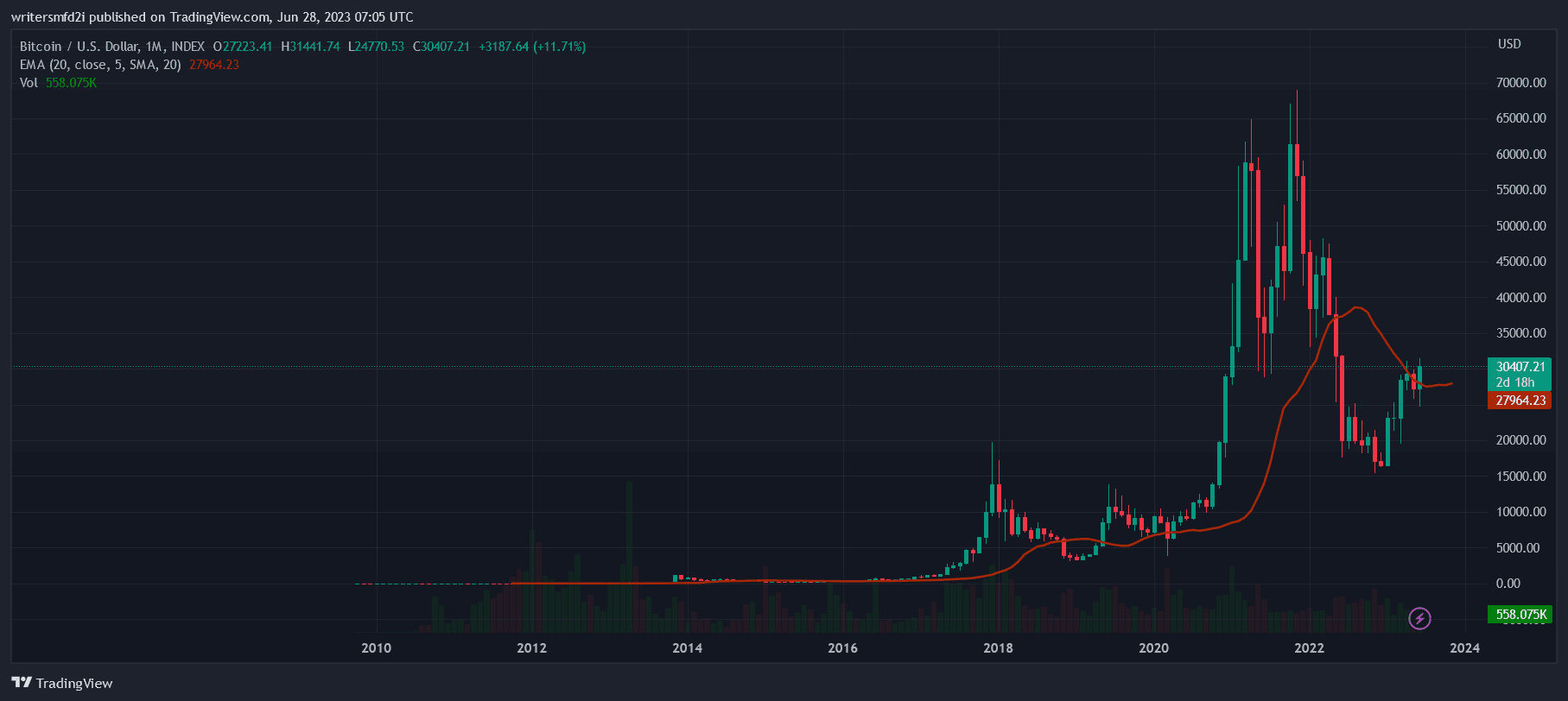Click the TradingView logo at bottom left
The image size is (1568, 701).
tap(62, 683)
